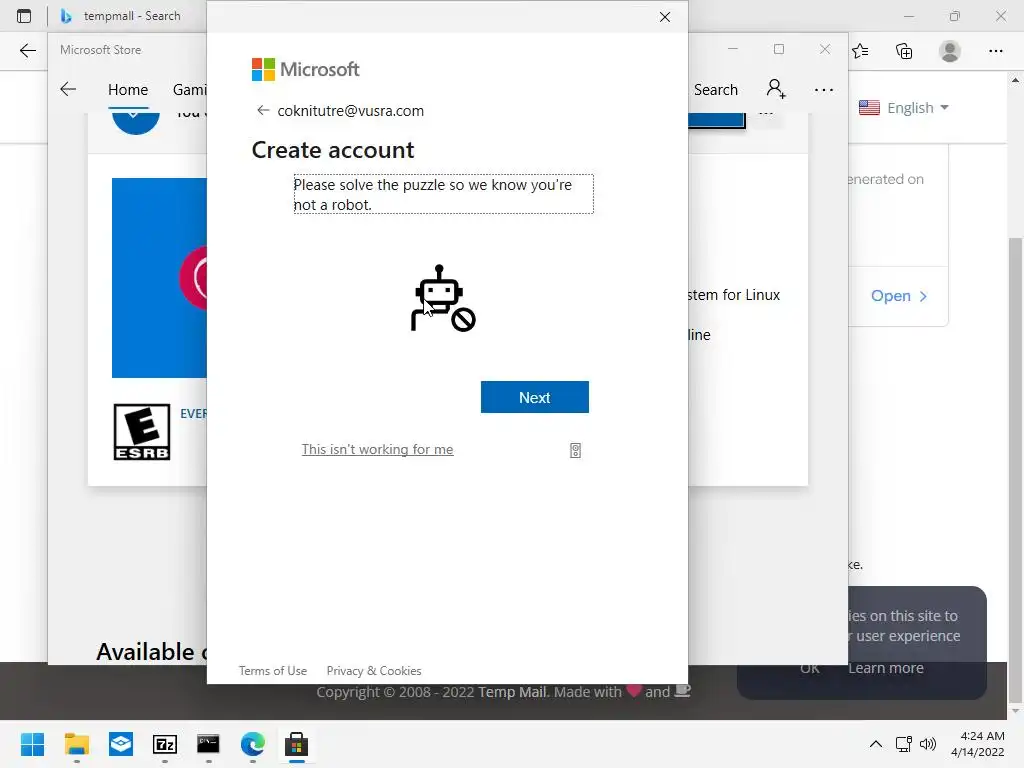Open Edge Favorites star icon

point(860,51)
